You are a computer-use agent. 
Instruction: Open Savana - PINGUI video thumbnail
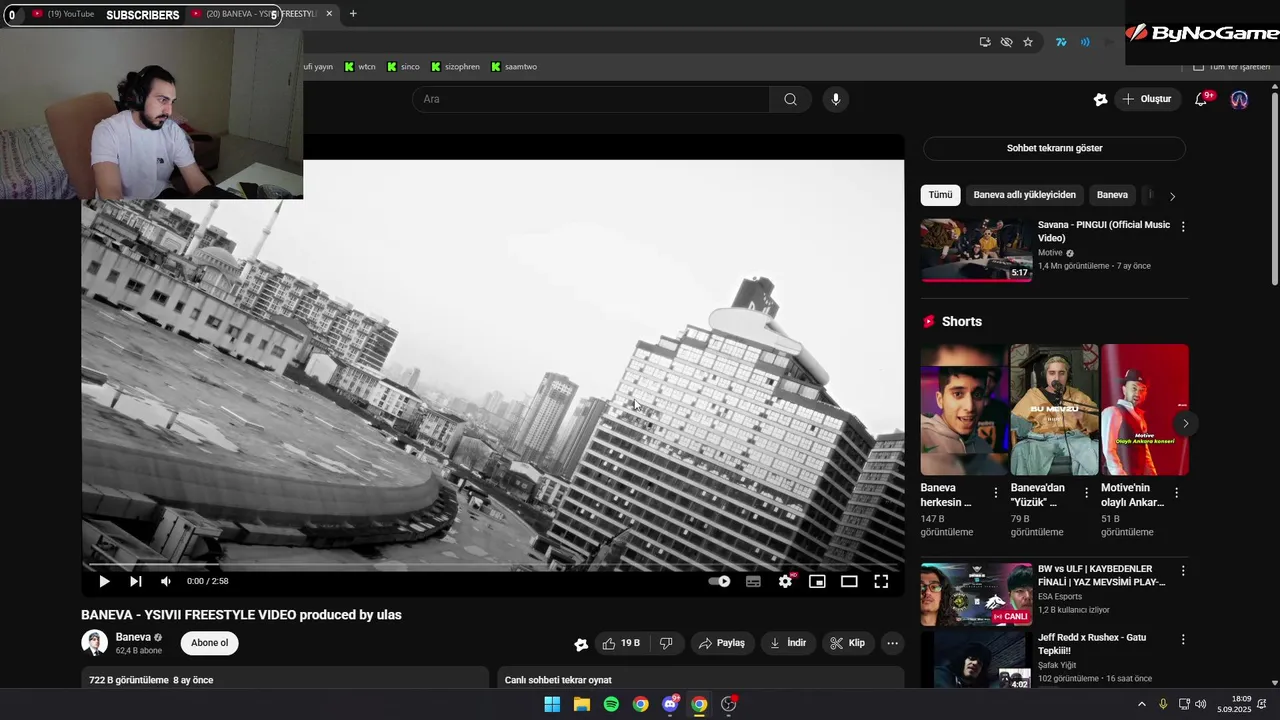click(976, 250)
